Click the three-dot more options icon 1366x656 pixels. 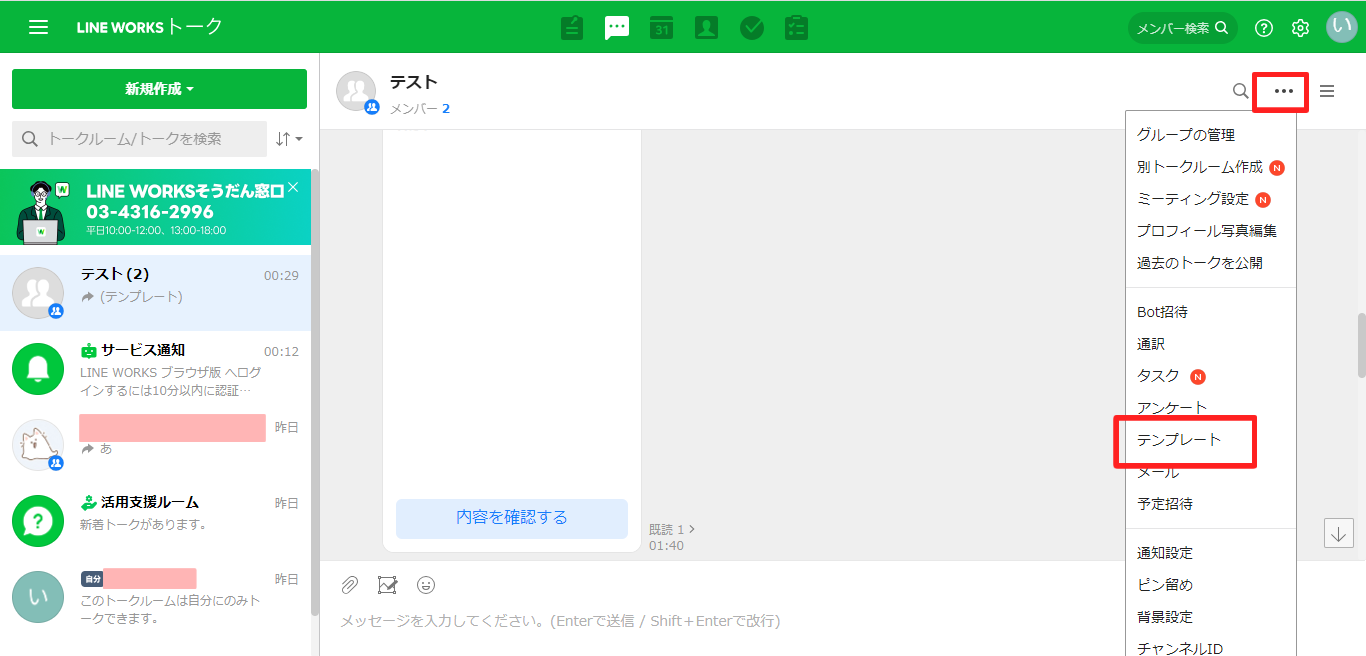coord(1284,91)
